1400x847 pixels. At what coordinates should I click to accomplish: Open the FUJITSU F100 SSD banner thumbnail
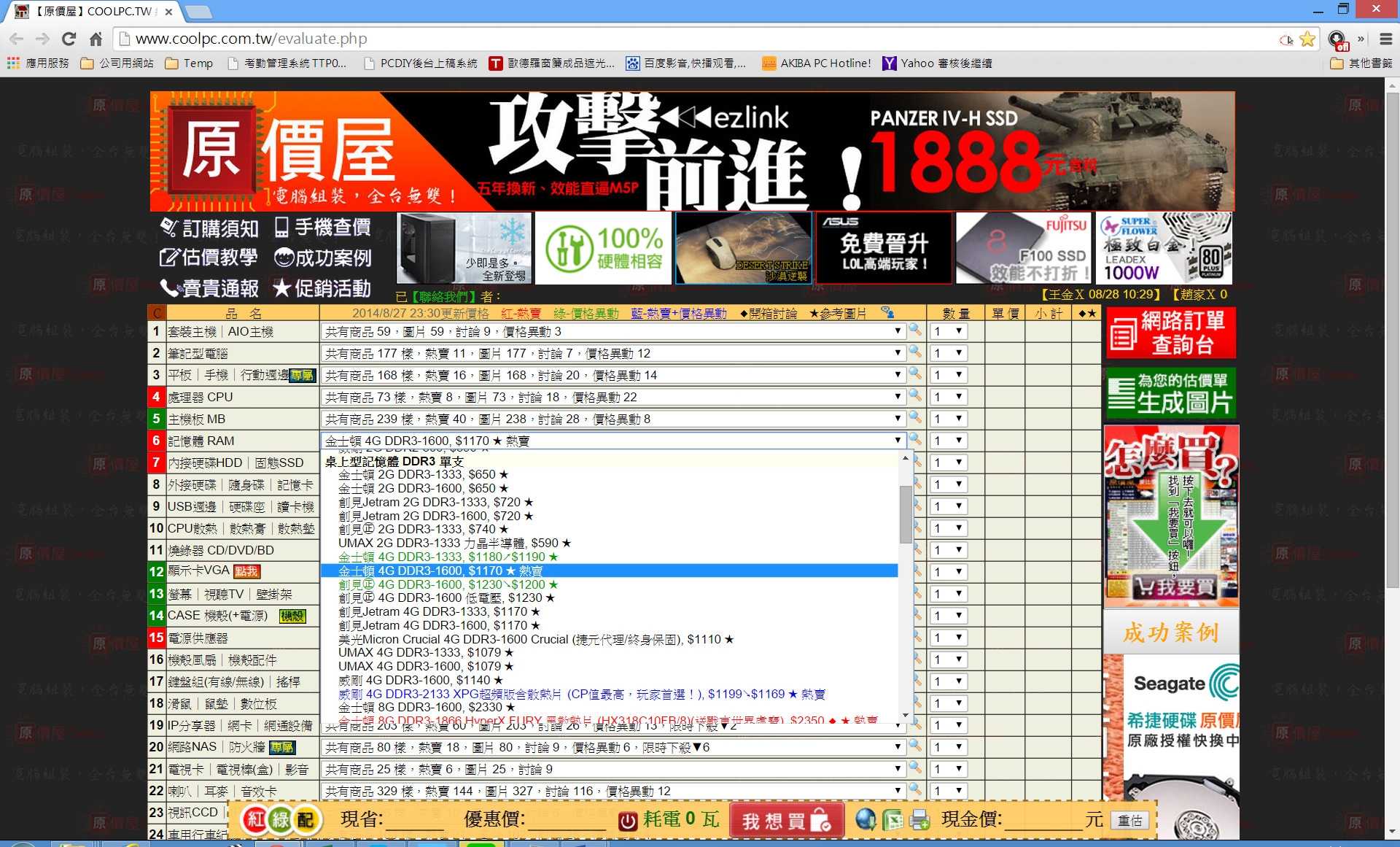pyautogui.click(x=1023, y=248)
